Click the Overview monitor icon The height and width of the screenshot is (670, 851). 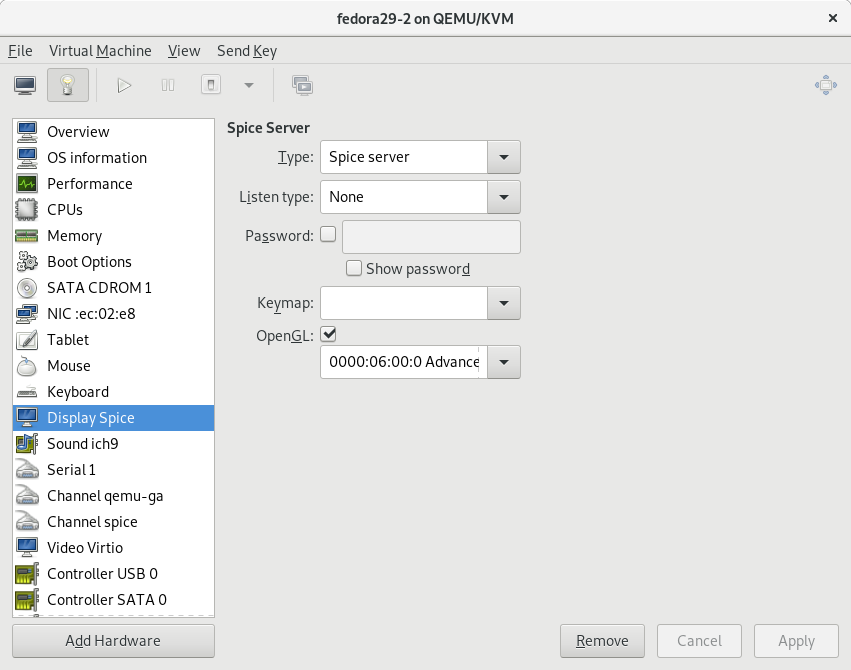coord(27,132)
